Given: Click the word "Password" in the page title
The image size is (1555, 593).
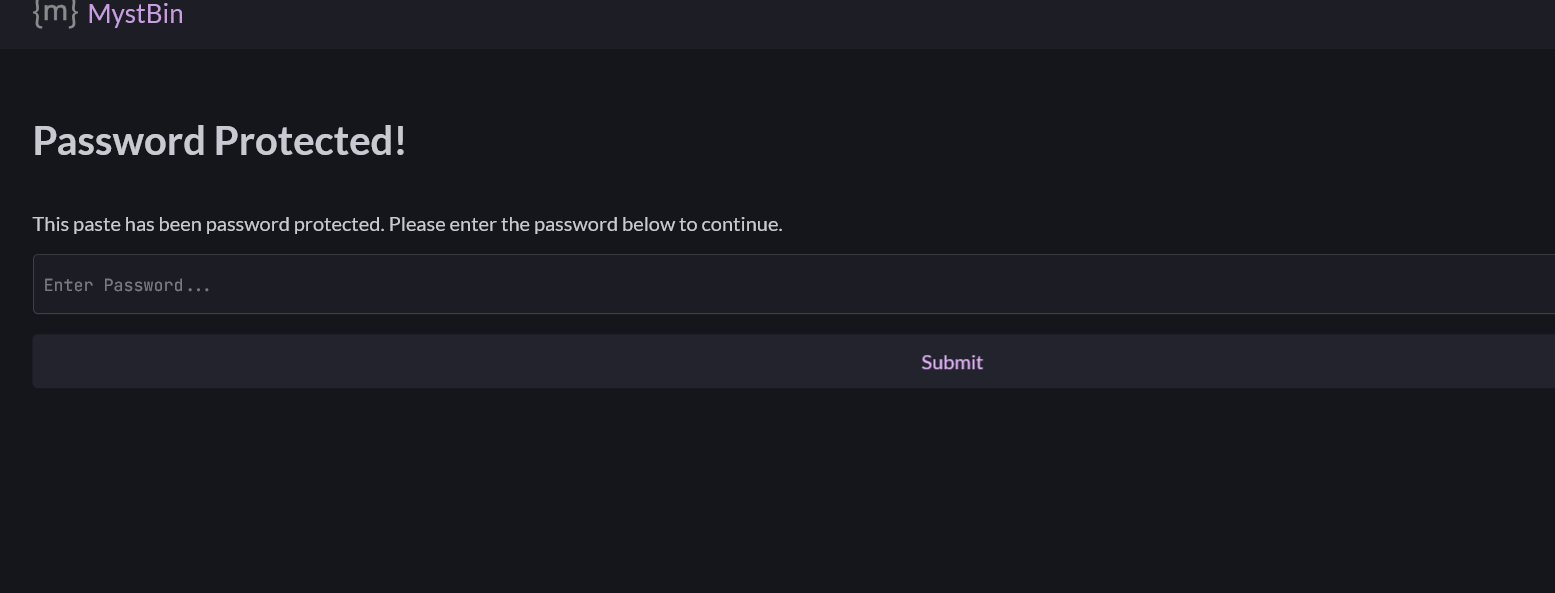Looking at the screenshot, I should tap(119, 141).
